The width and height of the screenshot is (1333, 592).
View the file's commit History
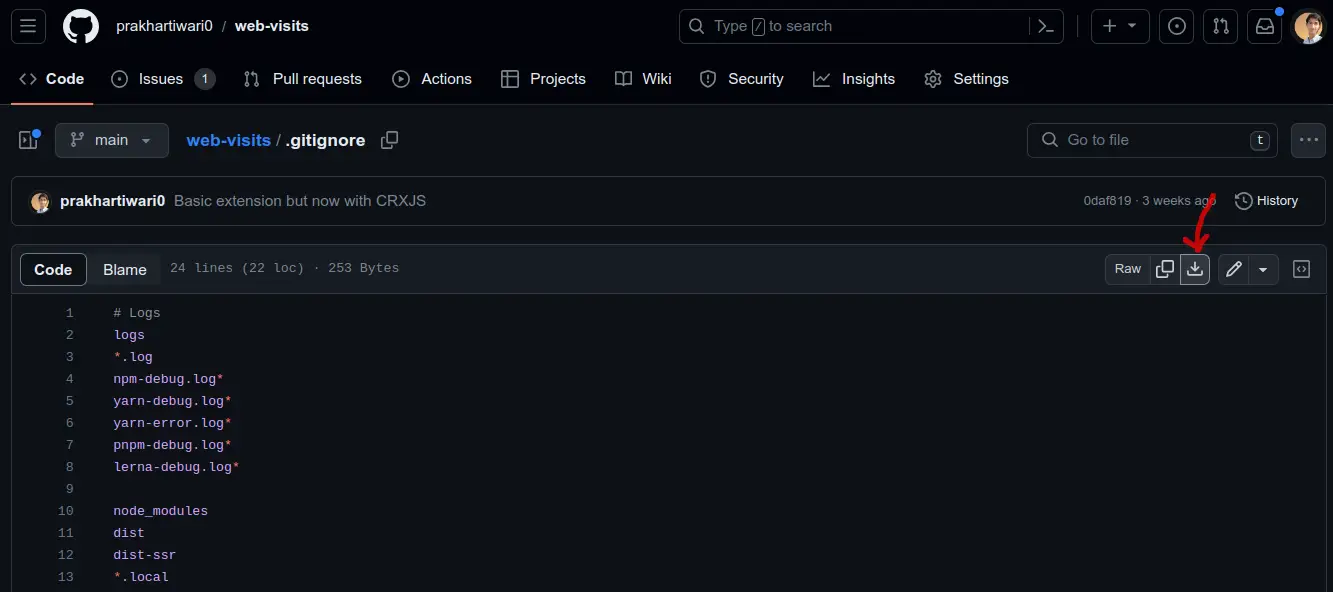[1267, 201]
